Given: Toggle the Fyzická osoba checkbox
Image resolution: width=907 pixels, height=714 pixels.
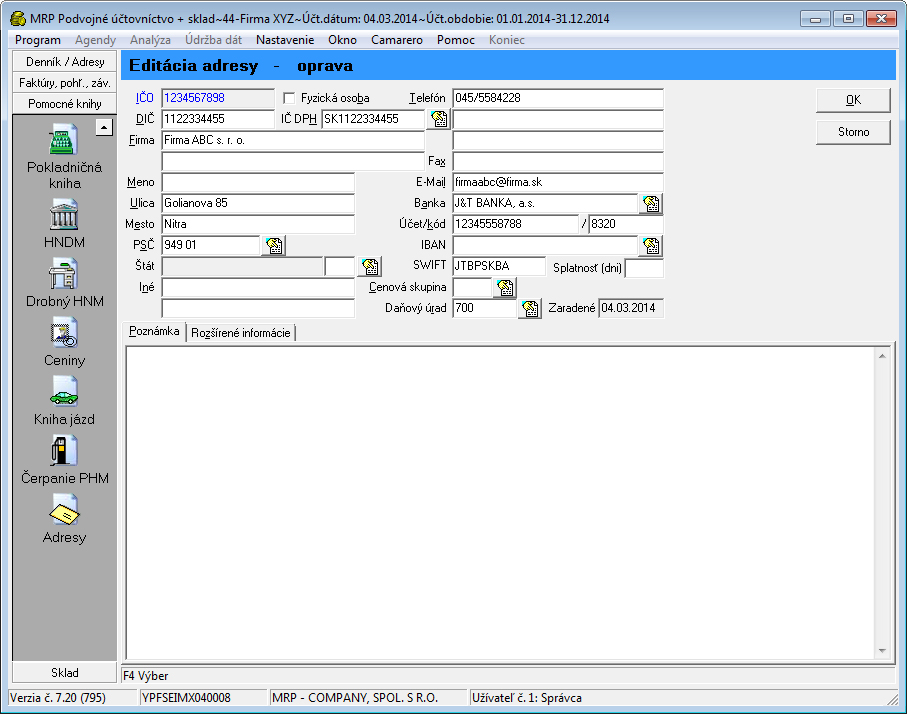Looking at the screenshot, I should 290,98.
